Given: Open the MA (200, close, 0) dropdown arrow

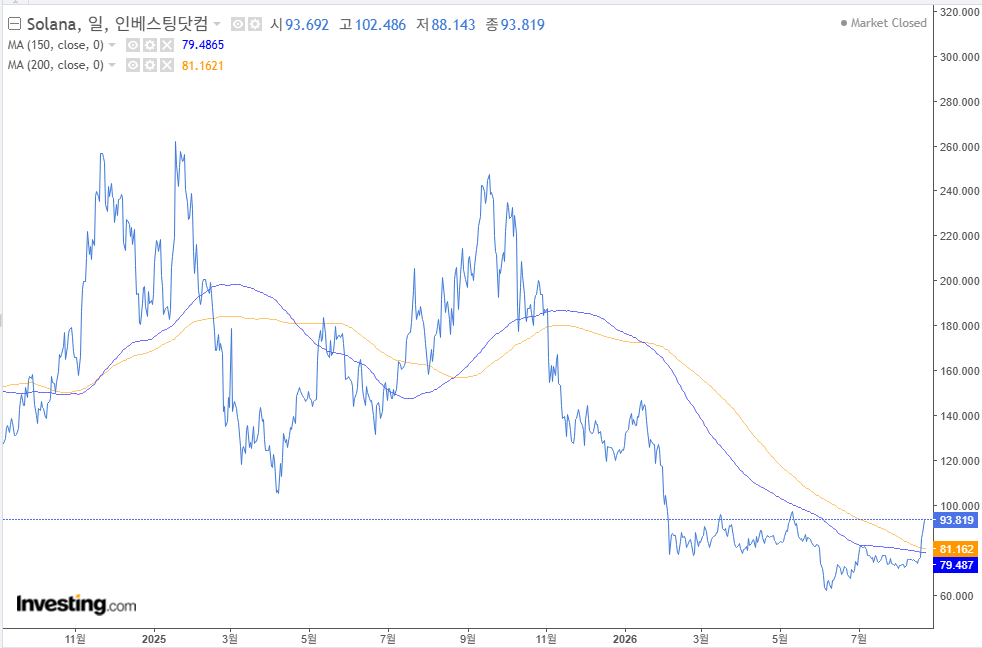Looking at the screenshot, I should (112, 65).
